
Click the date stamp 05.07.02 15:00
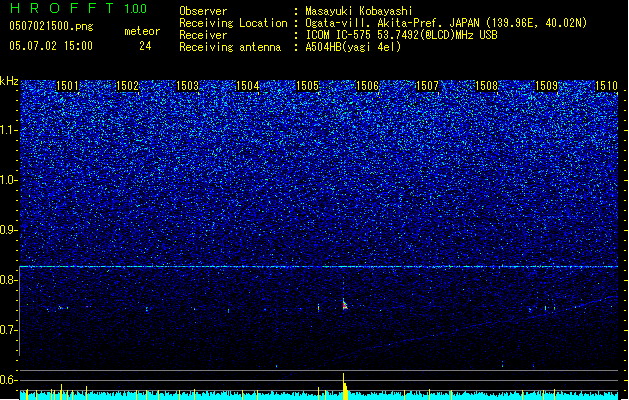(51, 46)
